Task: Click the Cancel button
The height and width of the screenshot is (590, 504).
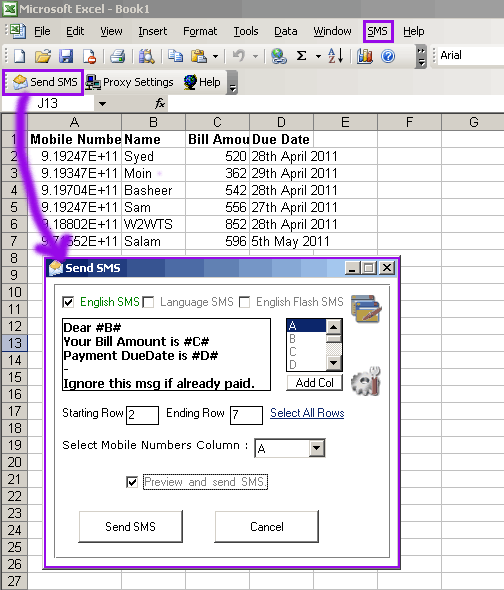Action: [266, 526]
